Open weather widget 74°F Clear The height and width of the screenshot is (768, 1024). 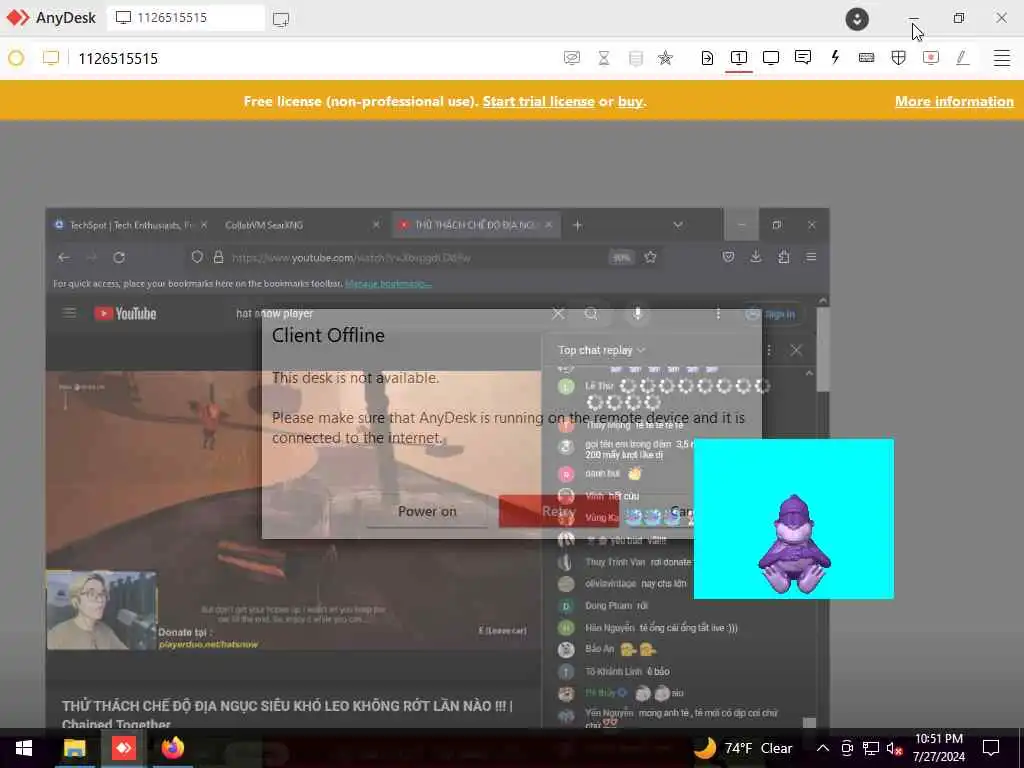(743, 748)
